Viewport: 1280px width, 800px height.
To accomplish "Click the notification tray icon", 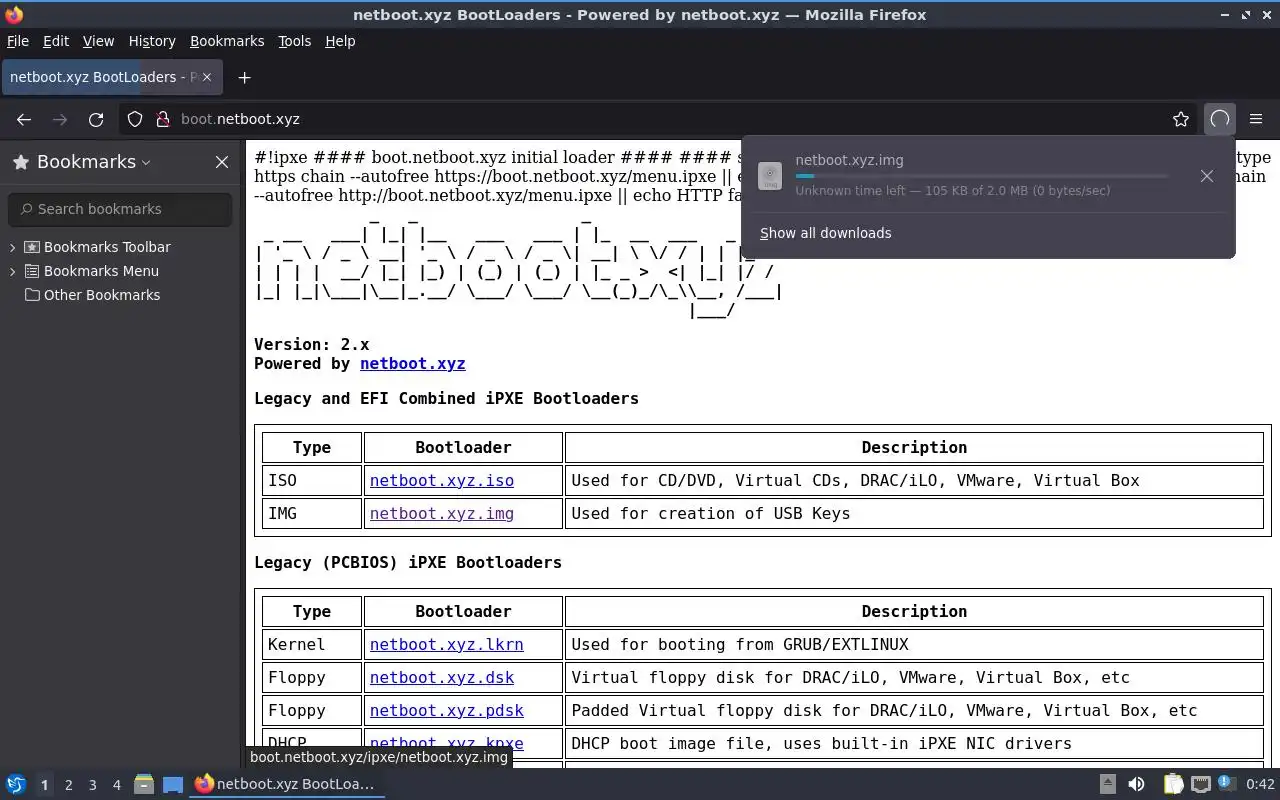I will [x=1227, y=785].
